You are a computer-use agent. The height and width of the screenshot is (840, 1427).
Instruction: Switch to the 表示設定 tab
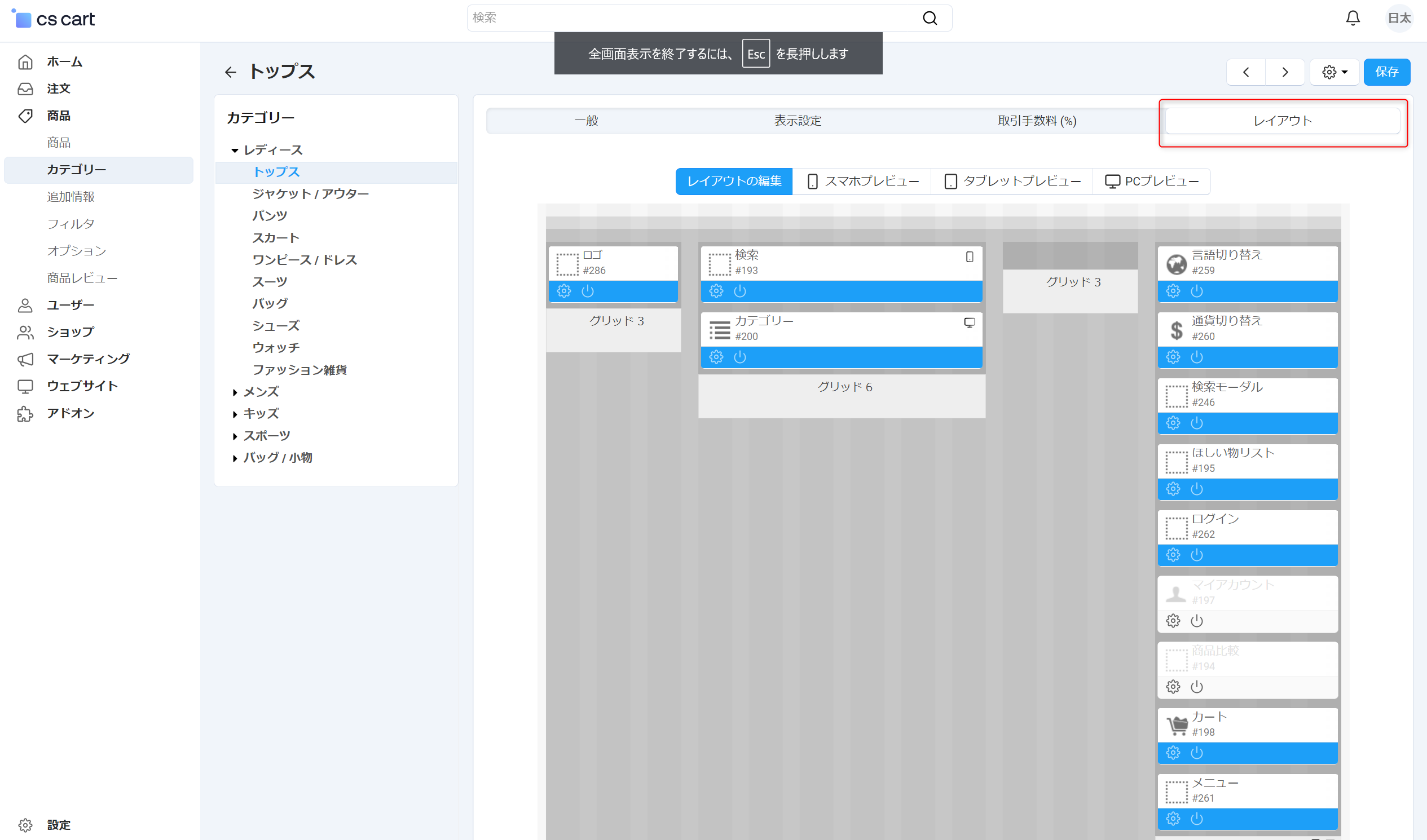click(798, 121)
